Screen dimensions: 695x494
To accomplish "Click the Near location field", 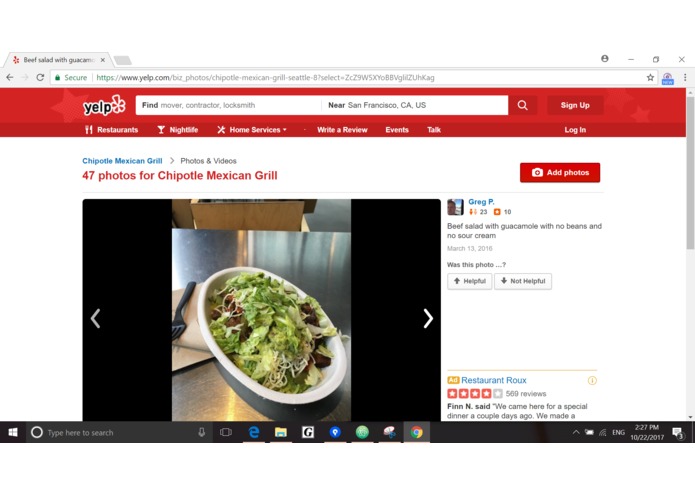I will coord(415,105).
